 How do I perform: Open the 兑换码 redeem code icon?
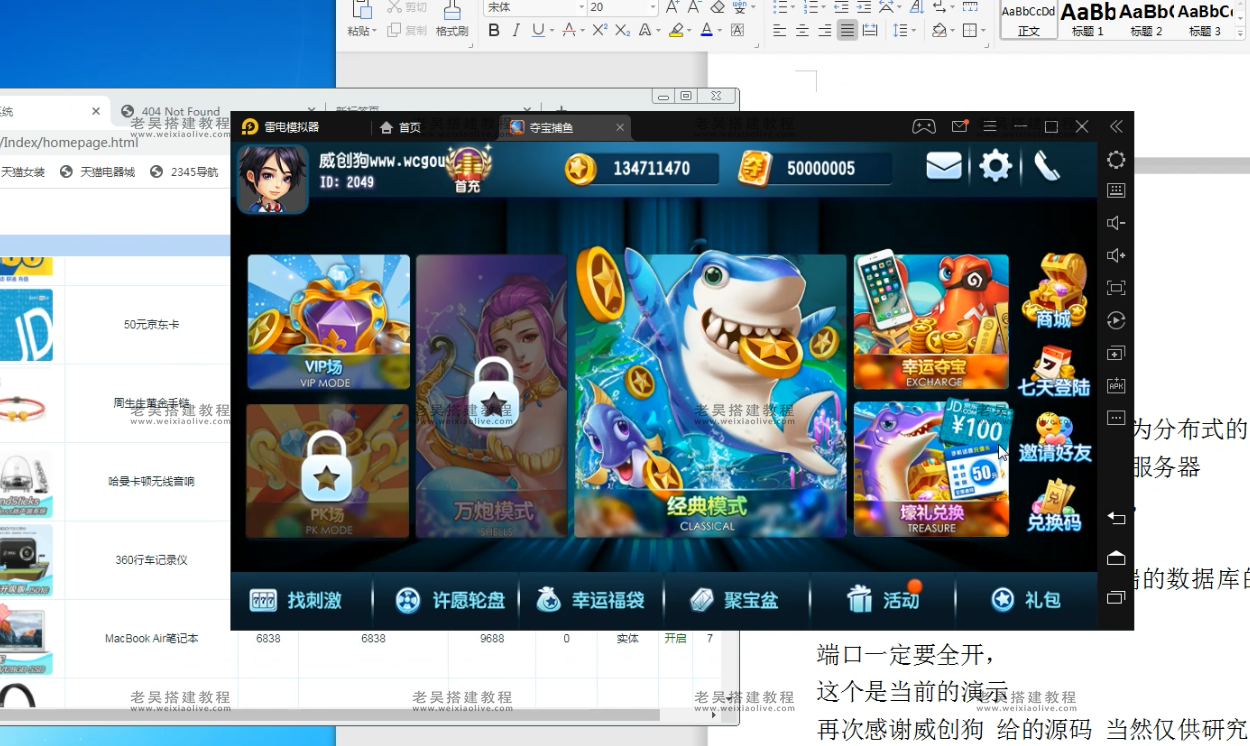pos(1054,506)
